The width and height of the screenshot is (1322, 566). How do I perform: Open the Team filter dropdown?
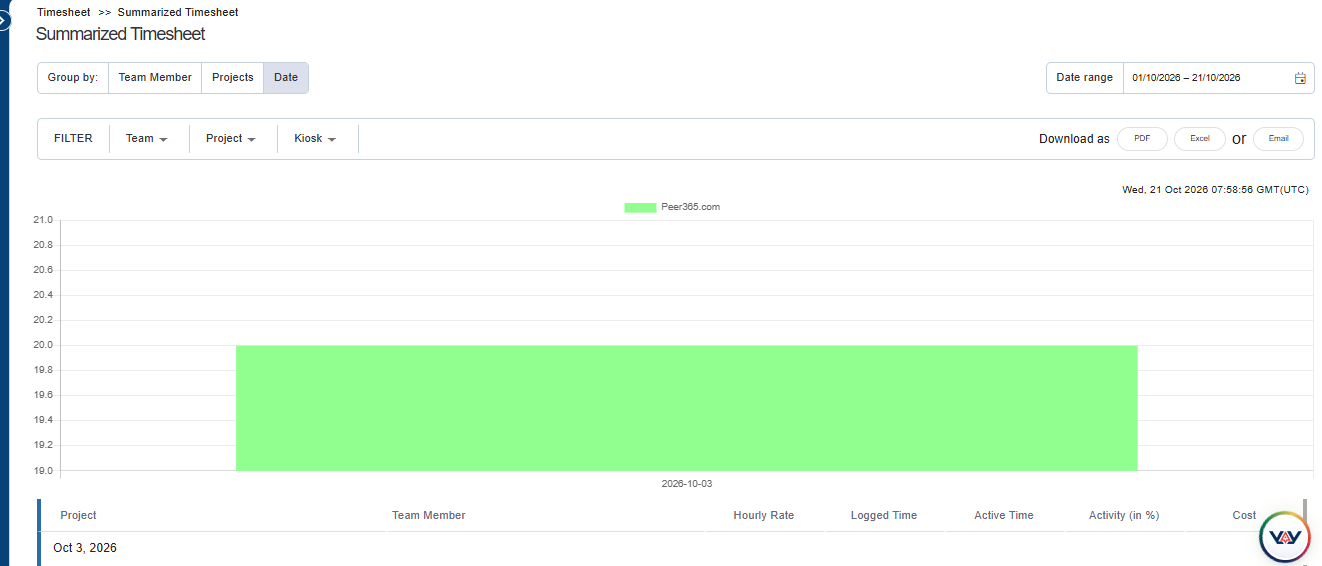pos(146,139)
